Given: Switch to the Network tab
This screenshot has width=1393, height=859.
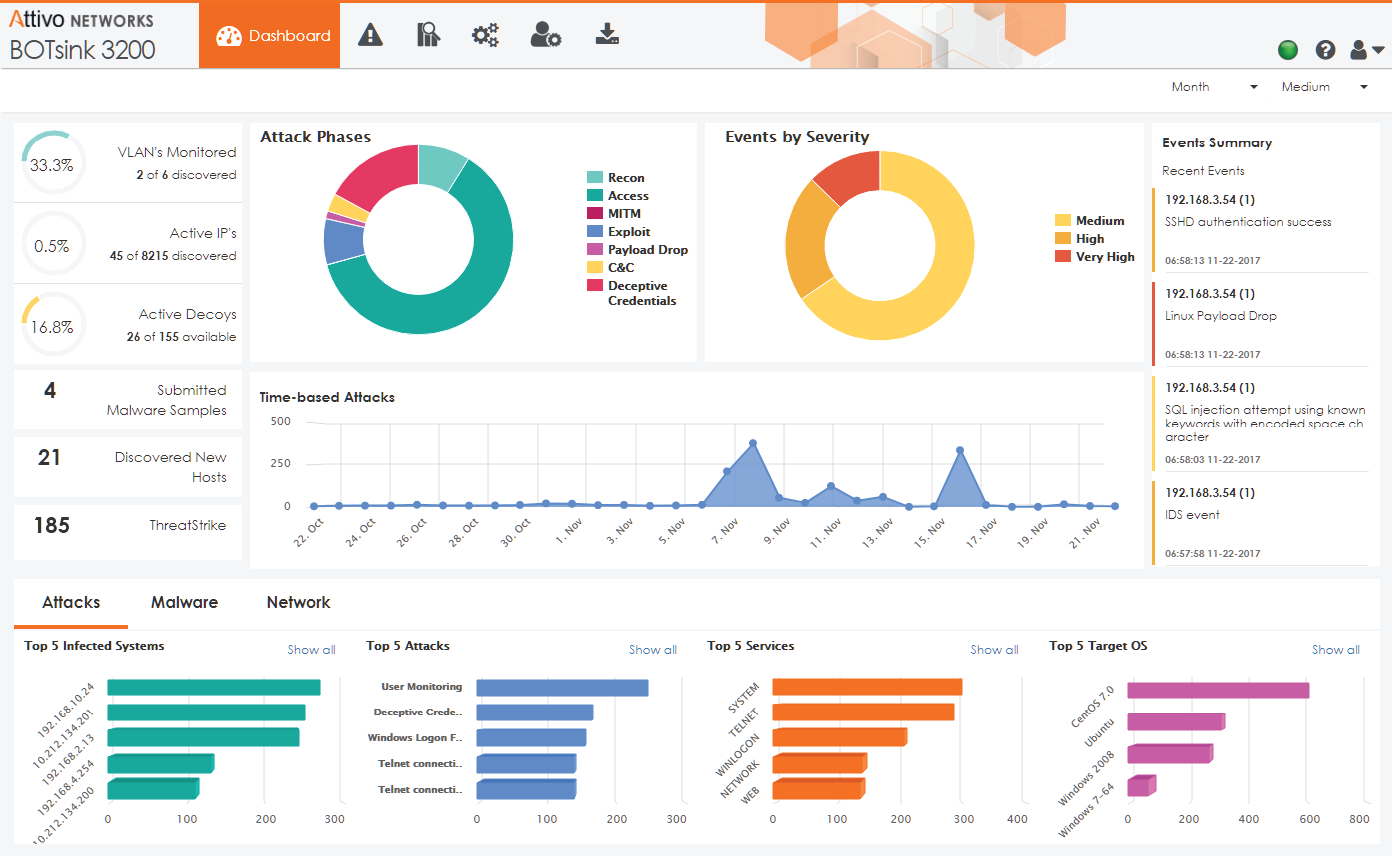Looking at the screenshot, I should 298,603.
